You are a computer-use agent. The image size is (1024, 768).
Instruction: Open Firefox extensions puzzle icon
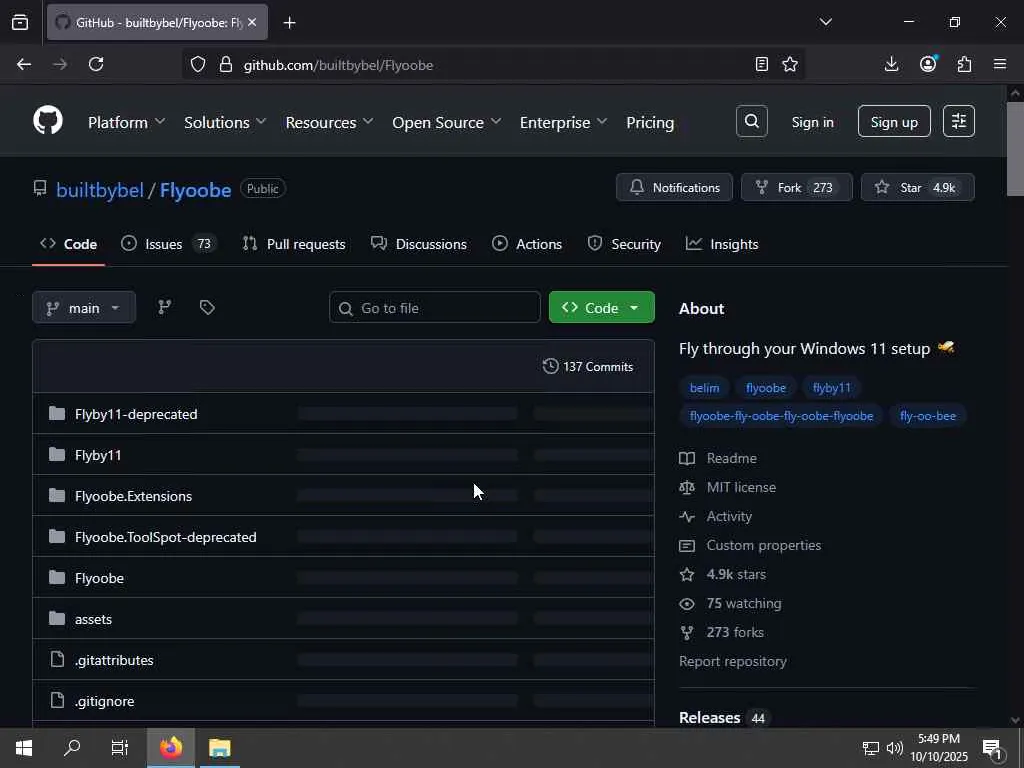(x=965, y=64)
